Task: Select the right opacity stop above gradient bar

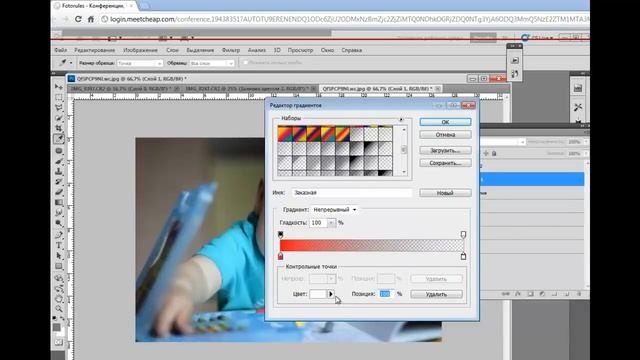Action: click(x=463, y=234)
